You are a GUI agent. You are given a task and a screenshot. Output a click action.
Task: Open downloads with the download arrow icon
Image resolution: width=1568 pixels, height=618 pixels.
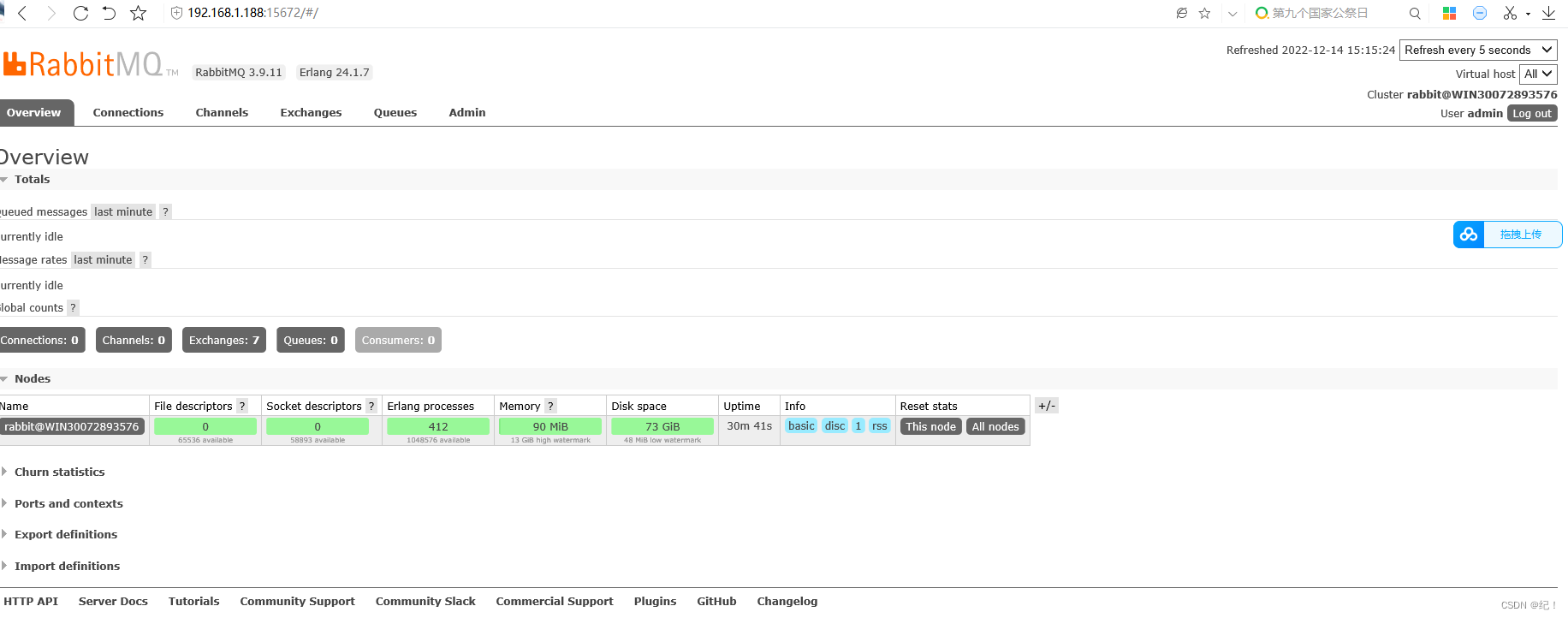[1548, 13]
